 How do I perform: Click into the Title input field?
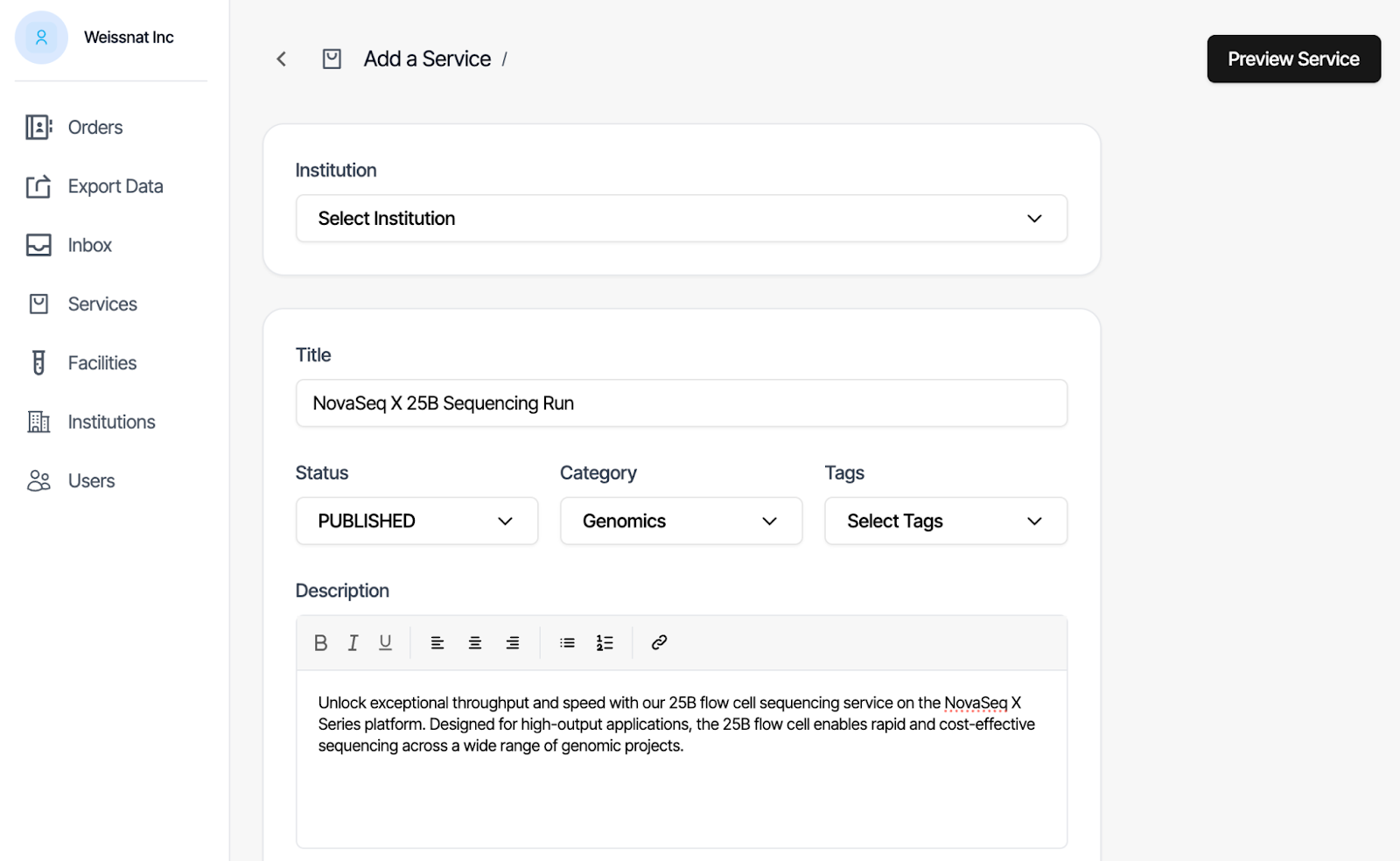coord(682,403)
